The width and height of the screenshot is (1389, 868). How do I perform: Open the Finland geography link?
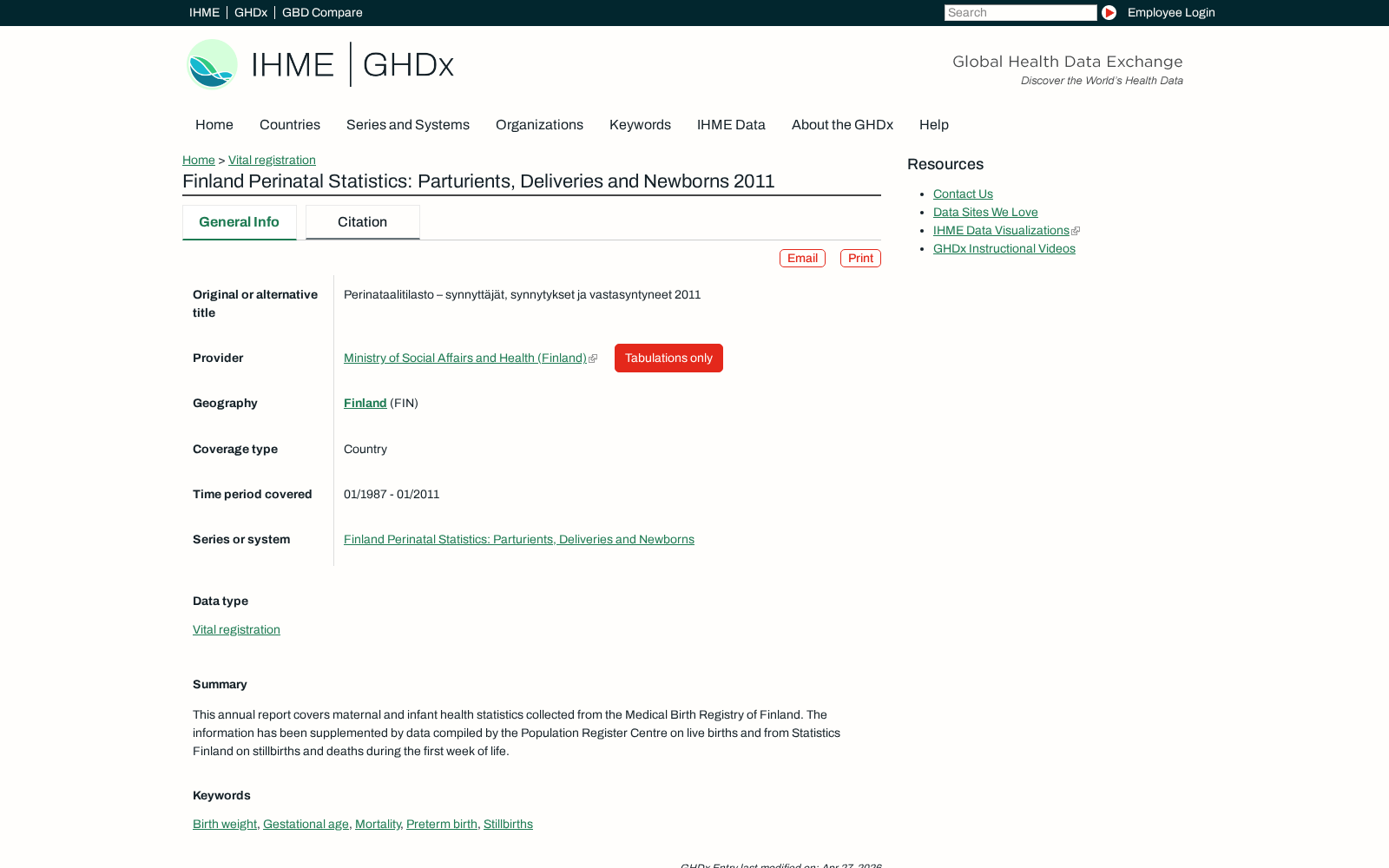coord(365,404)
